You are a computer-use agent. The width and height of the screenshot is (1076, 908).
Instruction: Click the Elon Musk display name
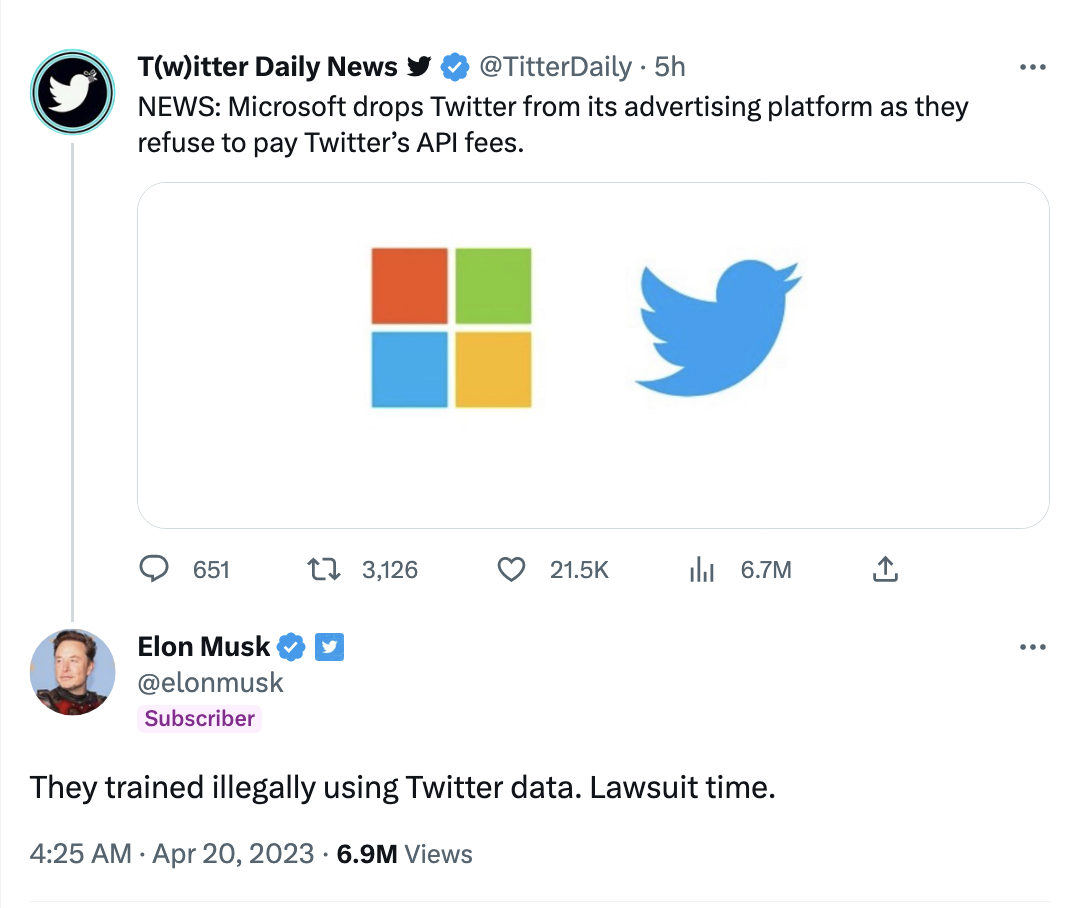204,647
